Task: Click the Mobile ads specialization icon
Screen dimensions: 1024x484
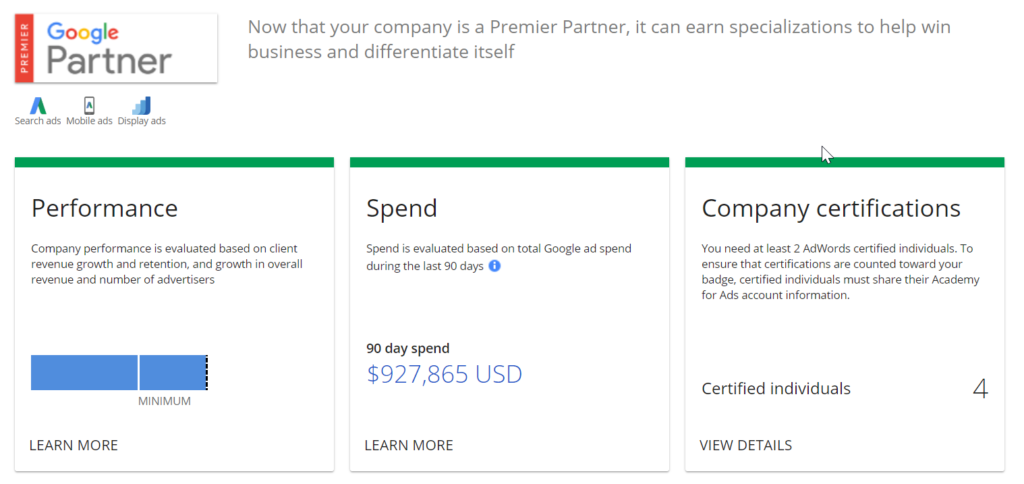Action: 89,105
